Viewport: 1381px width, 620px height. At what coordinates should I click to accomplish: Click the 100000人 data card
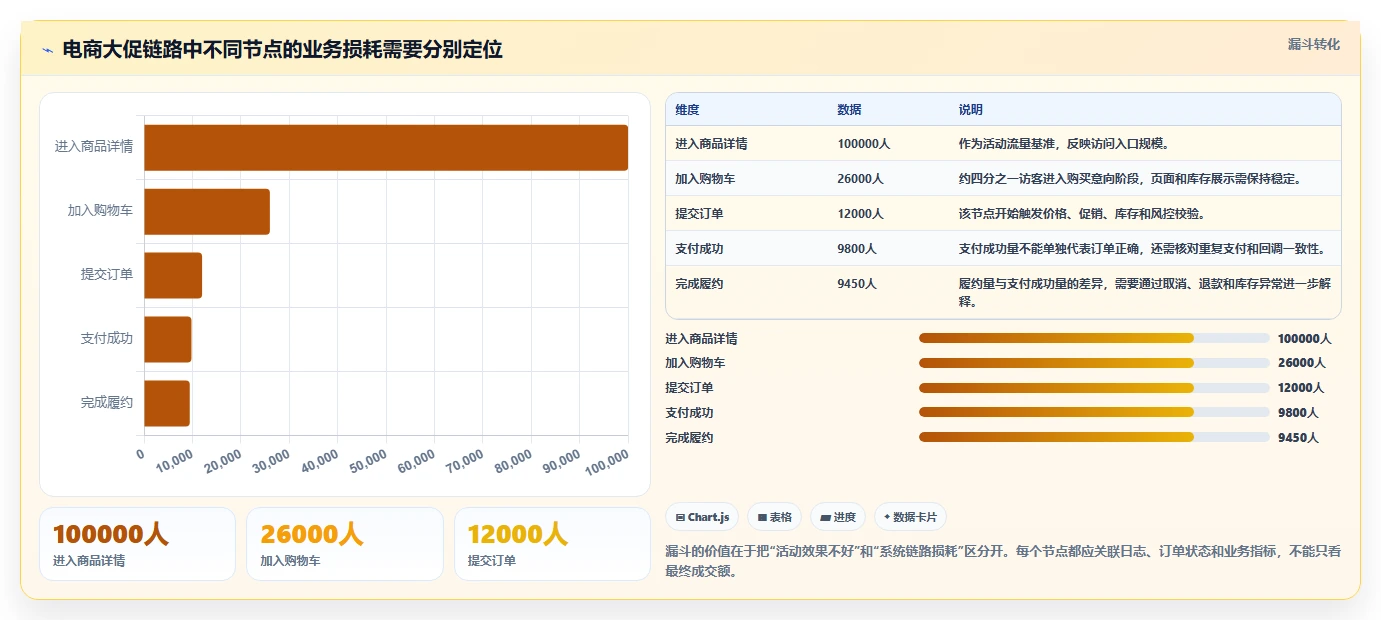coord(137,544)
